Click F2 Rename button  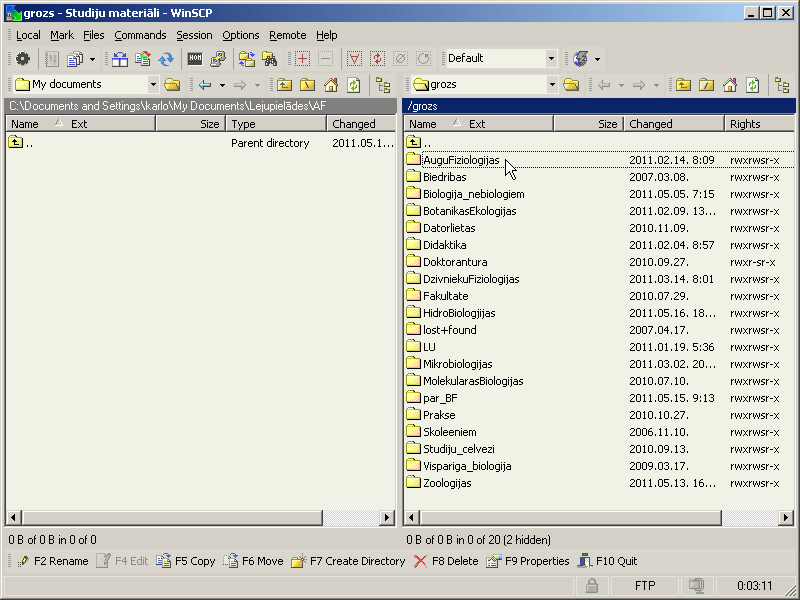tap(53, 561)
